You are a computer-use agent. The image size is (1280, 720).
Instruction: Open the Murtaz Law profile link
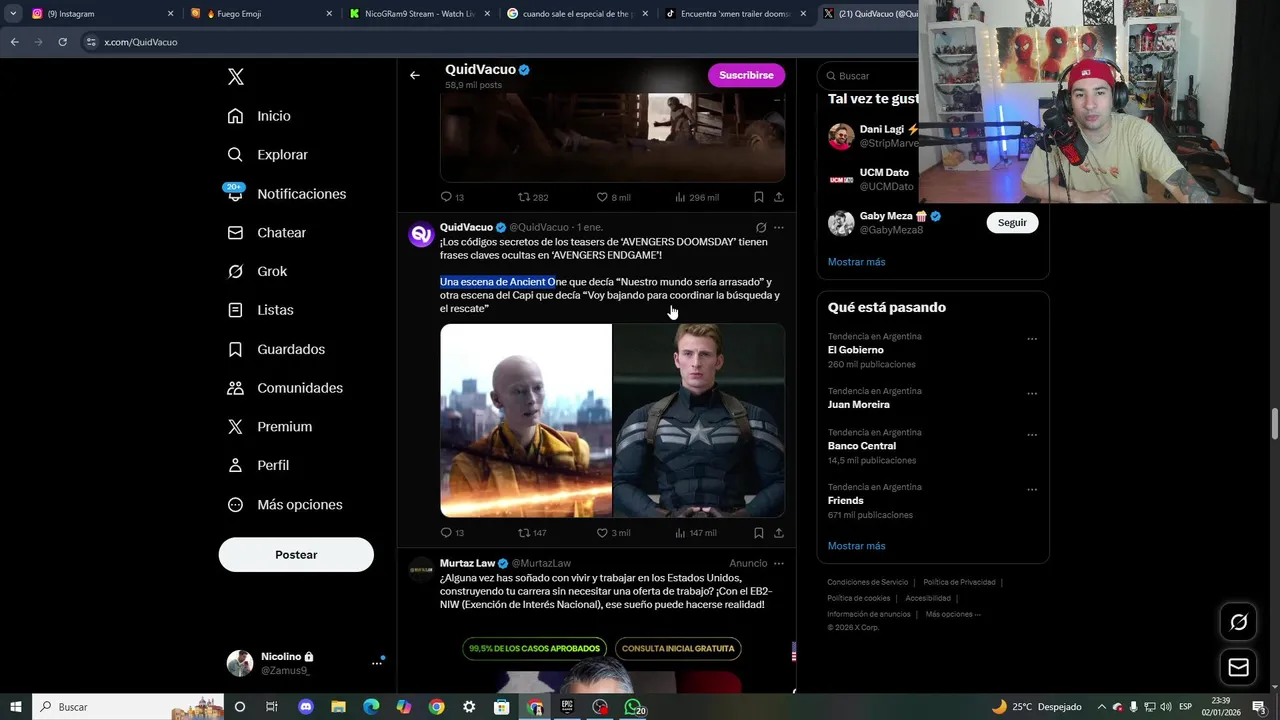(467, 563)
